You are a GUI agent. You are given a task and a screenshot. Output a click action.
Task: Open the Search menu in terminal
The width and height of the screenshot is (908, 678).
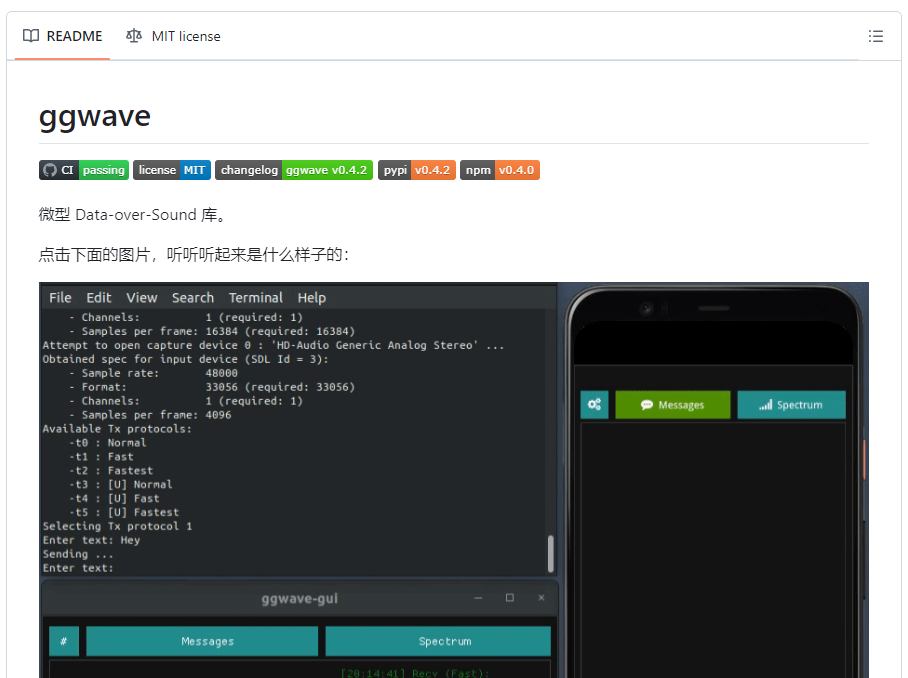(193, 298)
